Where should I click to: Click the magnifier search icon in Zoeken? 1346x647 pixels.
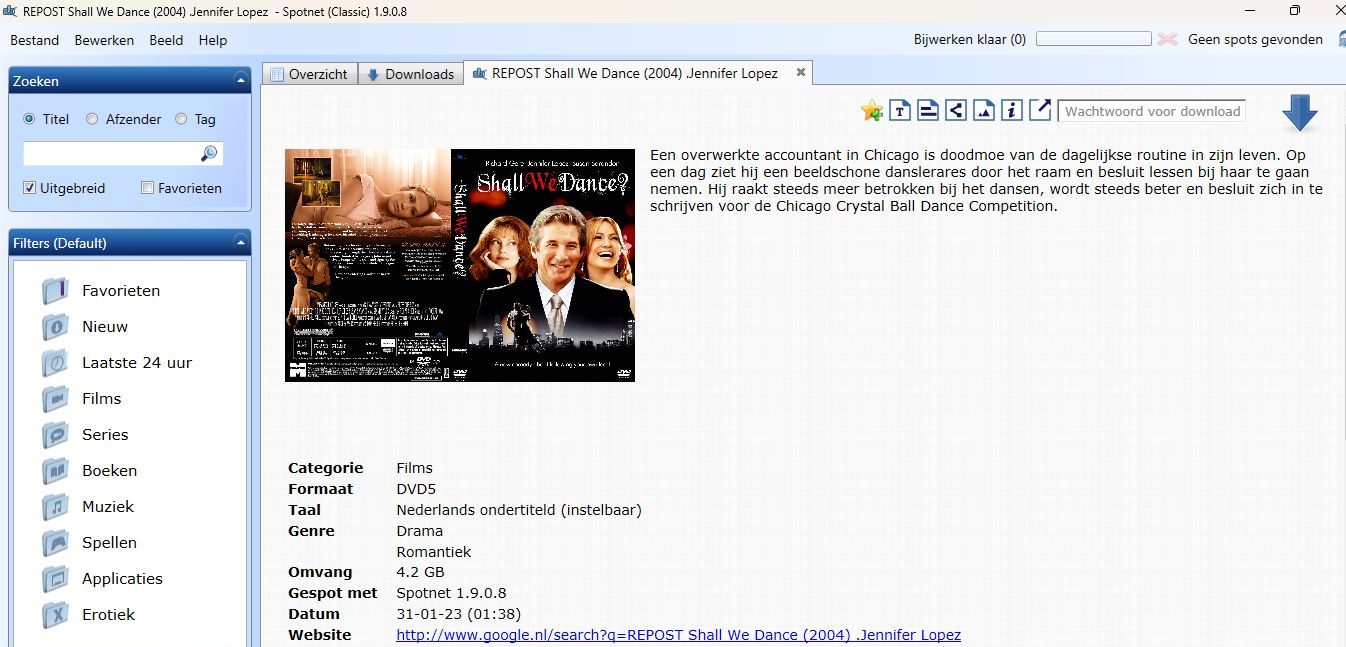click(209, 154)
